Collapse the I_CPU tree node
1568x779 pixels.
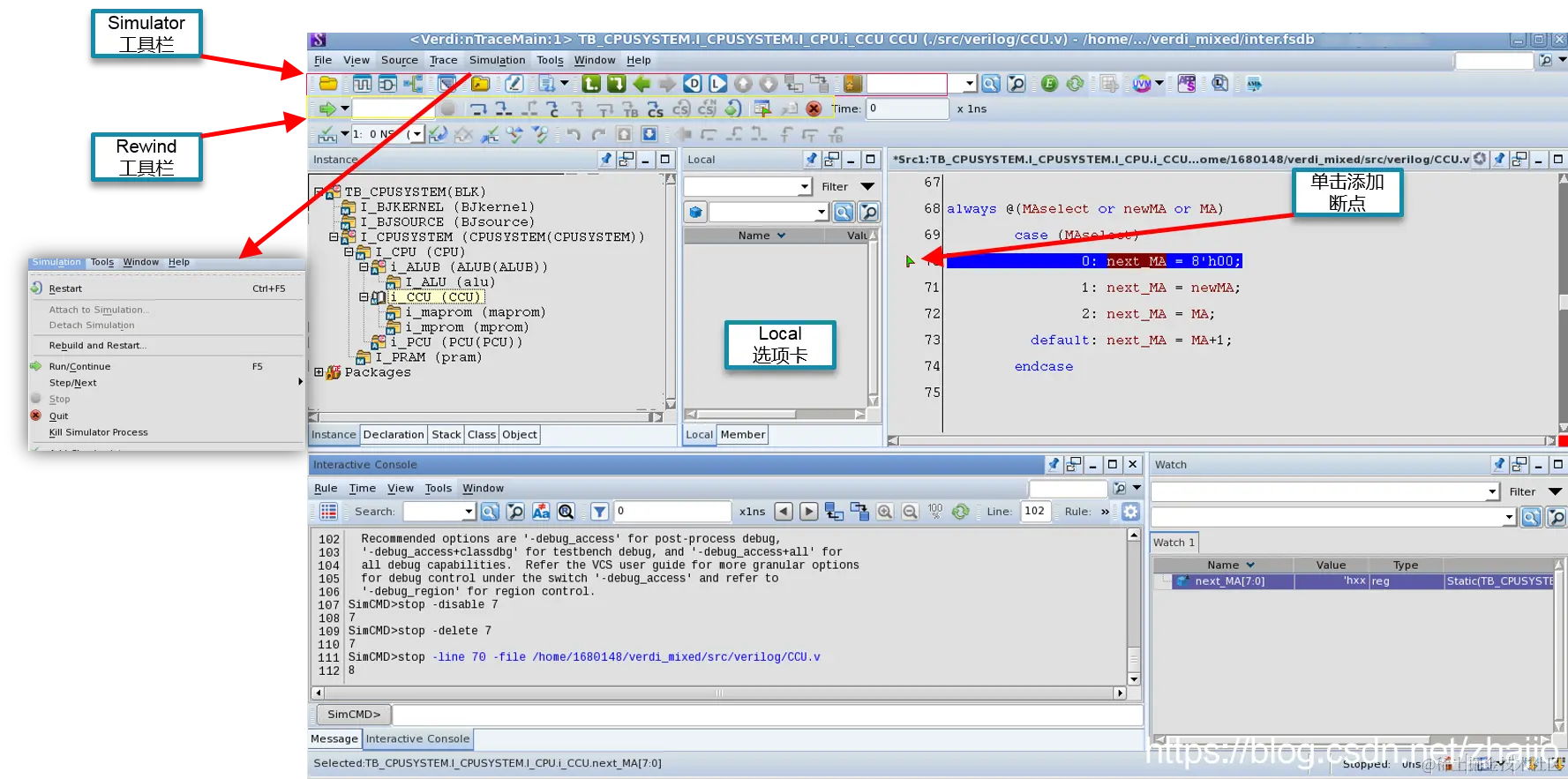(x=349, y=251)
